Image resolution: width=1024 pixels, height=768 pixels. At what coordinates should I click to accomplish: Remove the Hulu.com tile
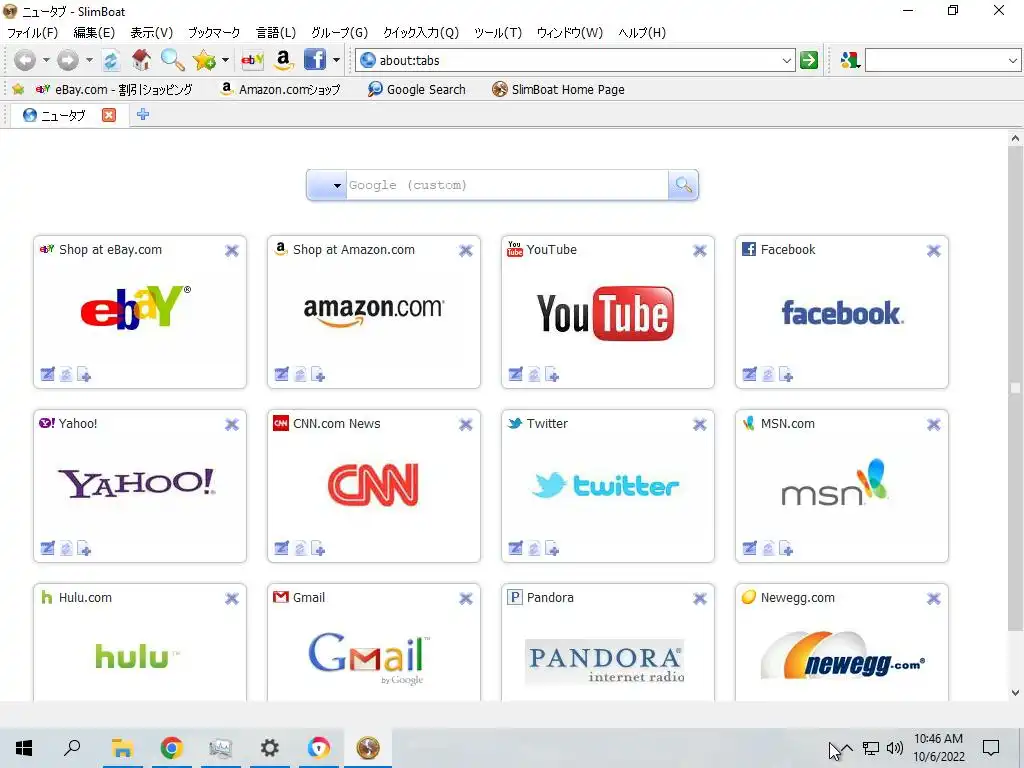[x=232, y=598]
